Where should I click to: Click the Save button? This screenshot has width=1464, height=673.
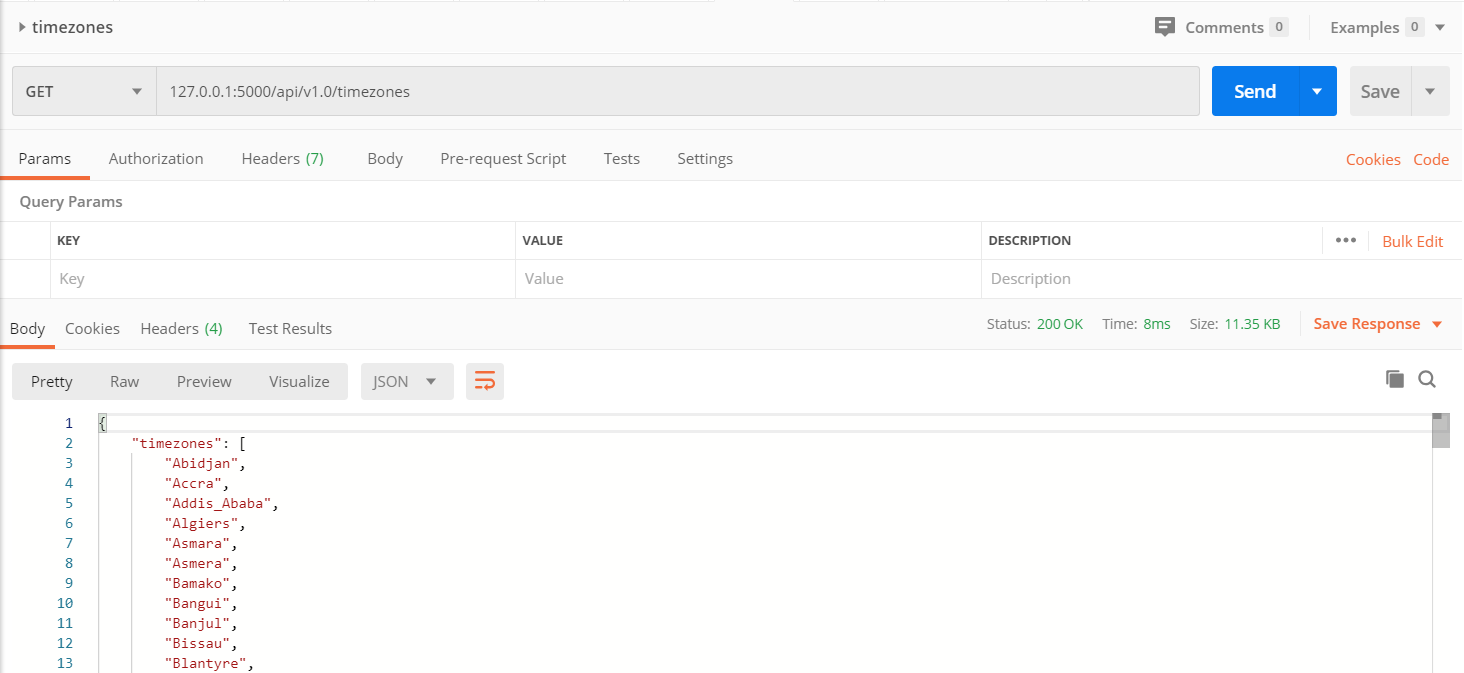(1380, 91)
